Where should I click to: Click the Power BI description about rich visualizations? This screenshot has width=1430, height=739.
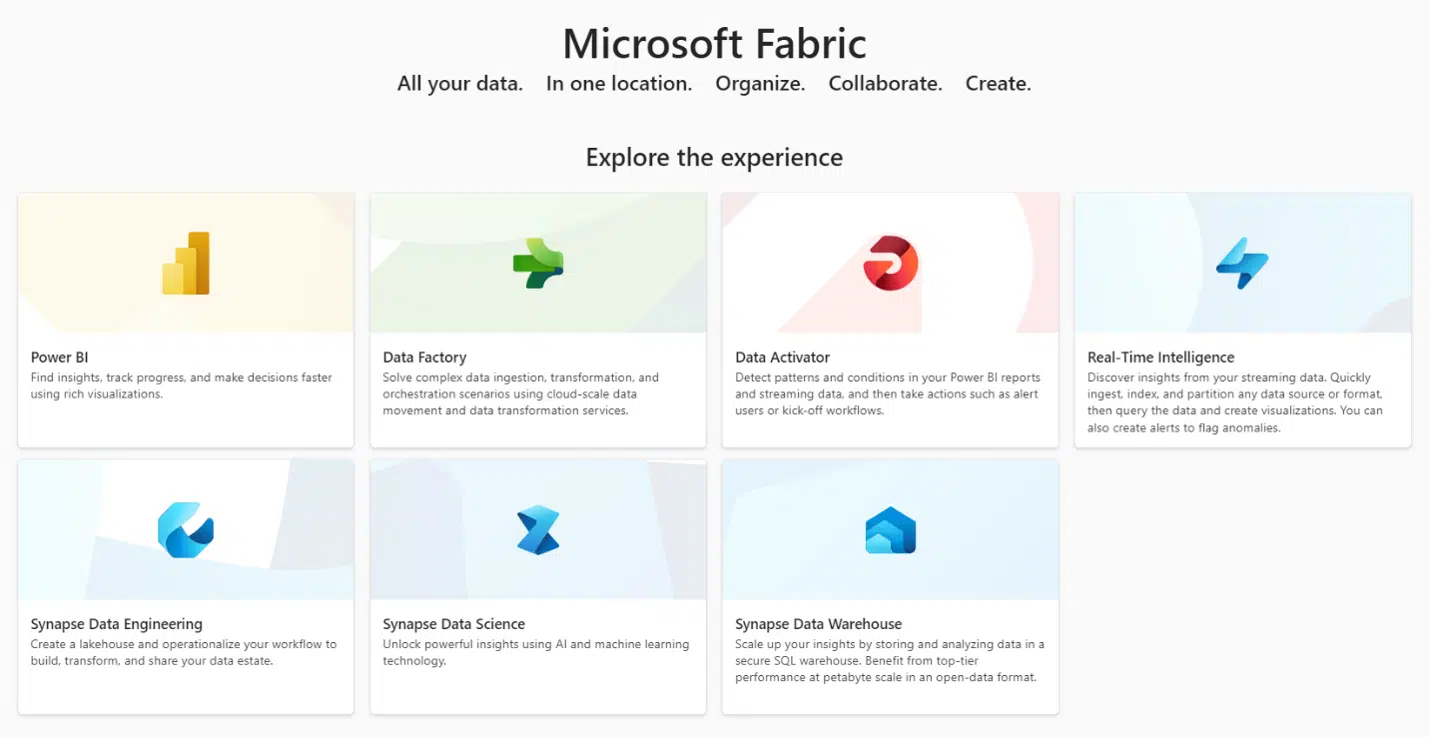181,386
